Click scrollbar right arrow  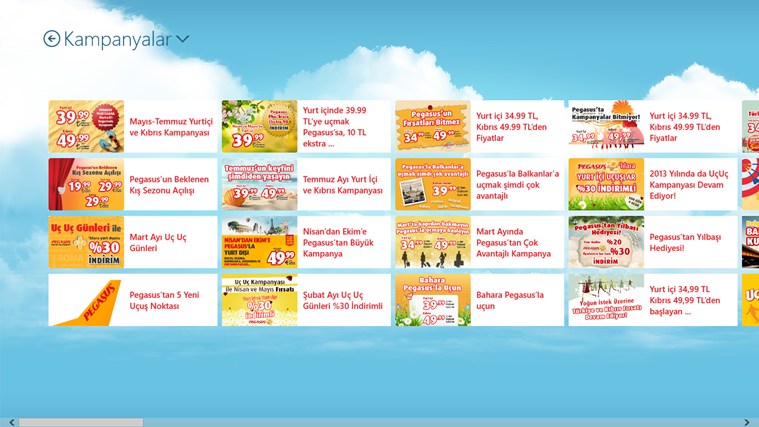click(x=747, y=423)
